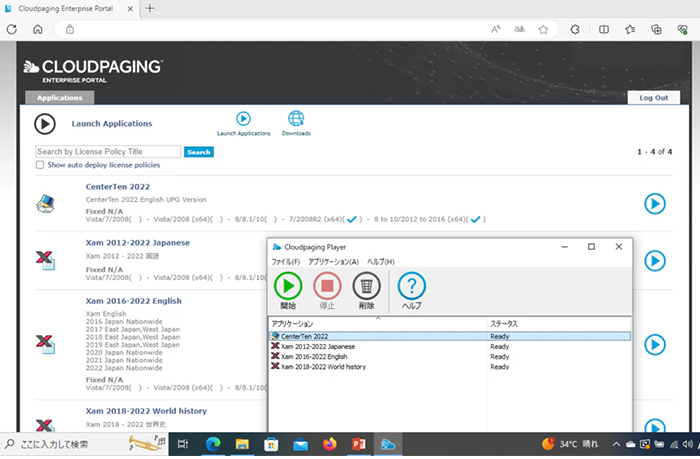
Task: Open the favorites list icon in browser toolbar
Action: (630, 29)
